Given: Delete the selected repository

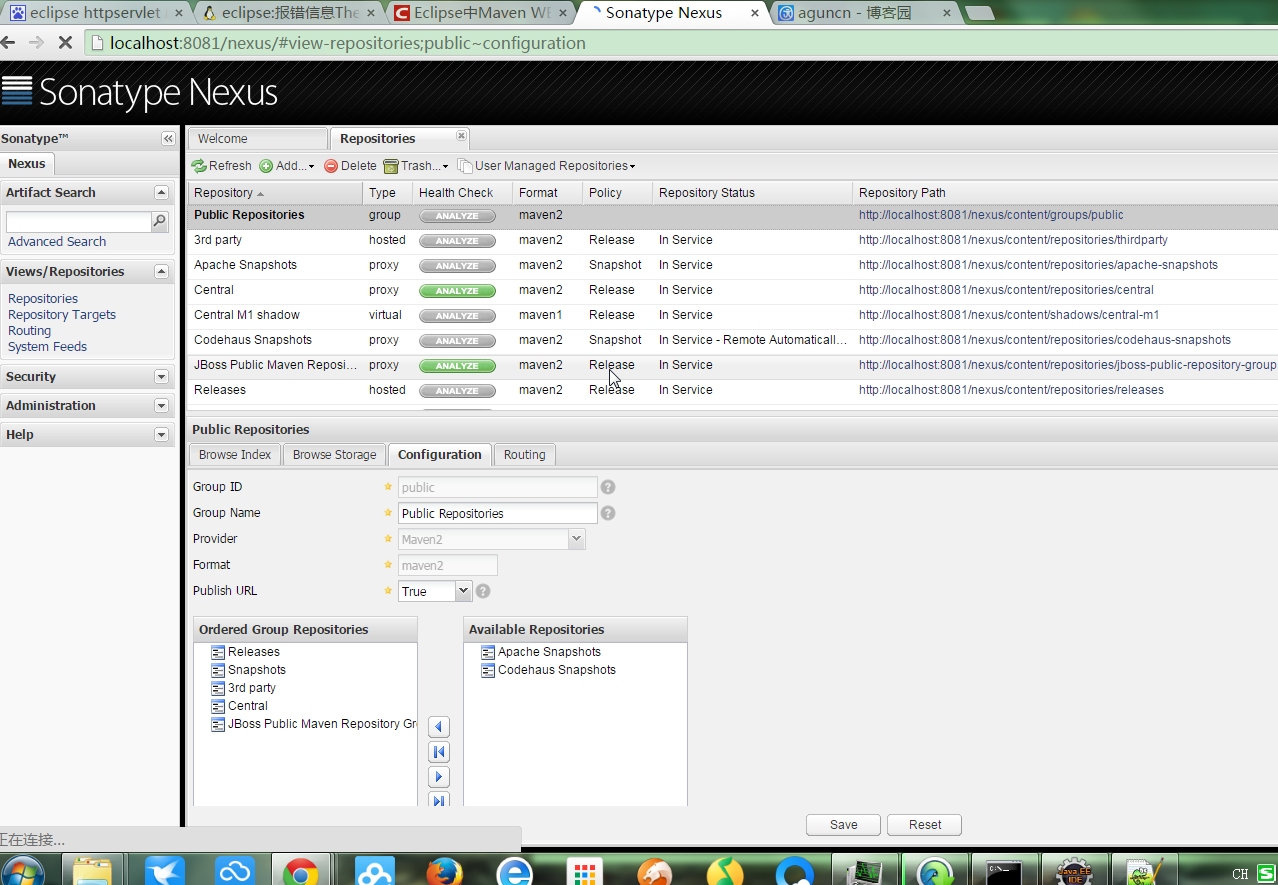Looking at the screenshot, I should (350, 166).
